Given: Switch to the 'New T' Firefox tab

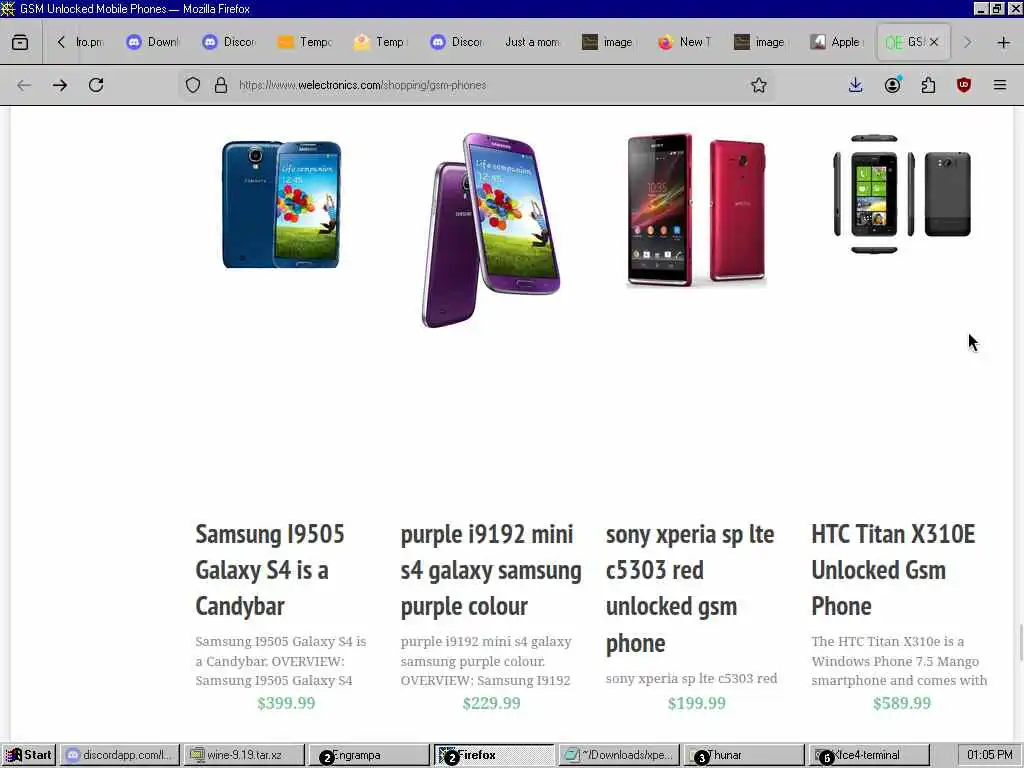Looking at the screenshot, I should tap(685, 42).
